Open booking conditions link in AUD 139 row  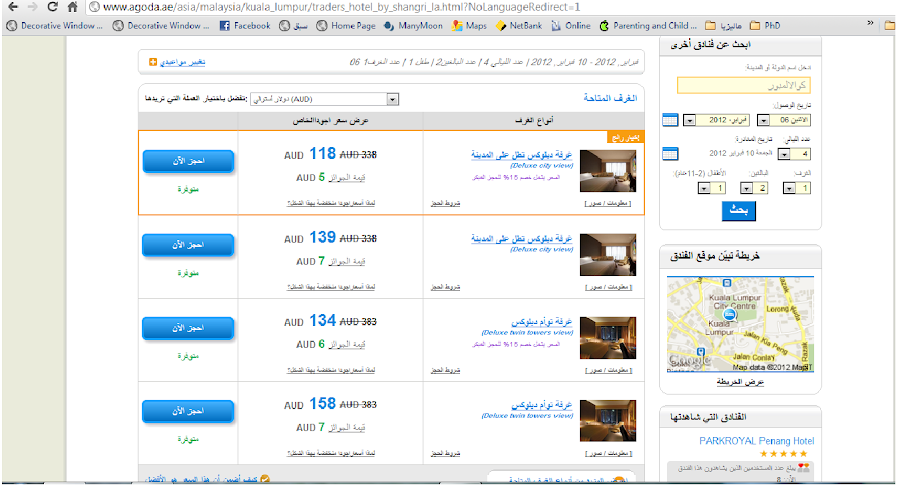[x=446, y=287]
